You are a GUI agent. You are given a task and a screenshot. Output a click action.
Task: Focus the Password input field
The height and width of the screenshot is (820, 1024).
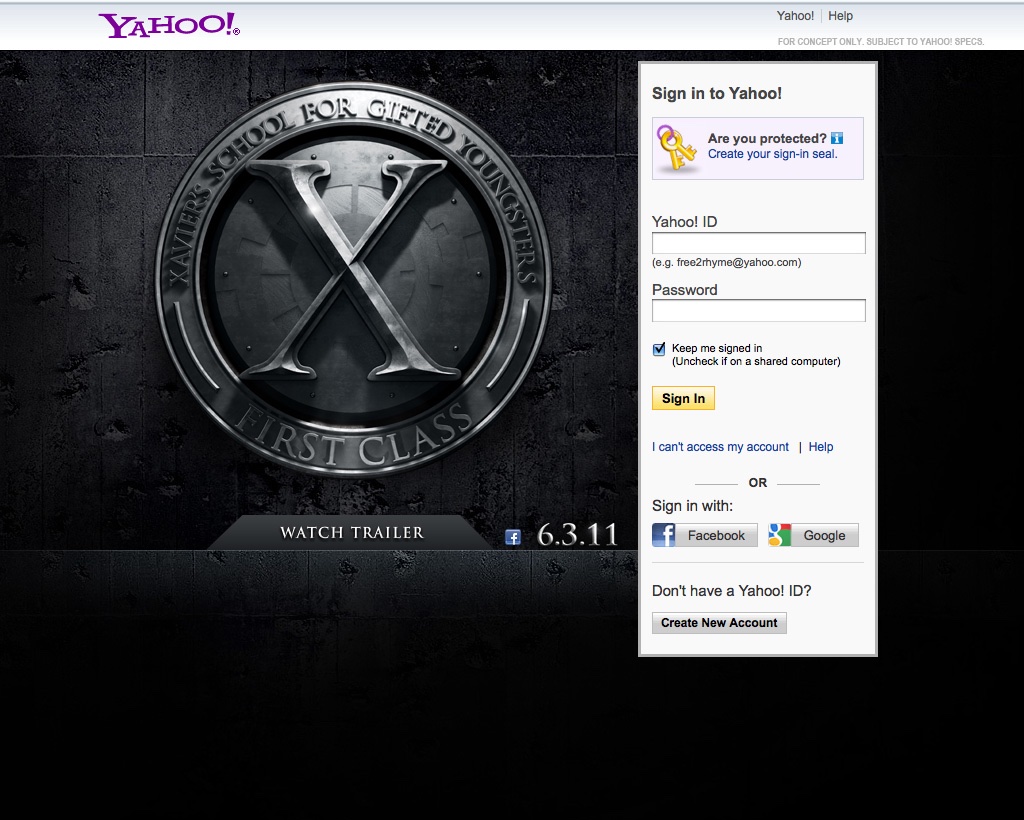point(759,310)
